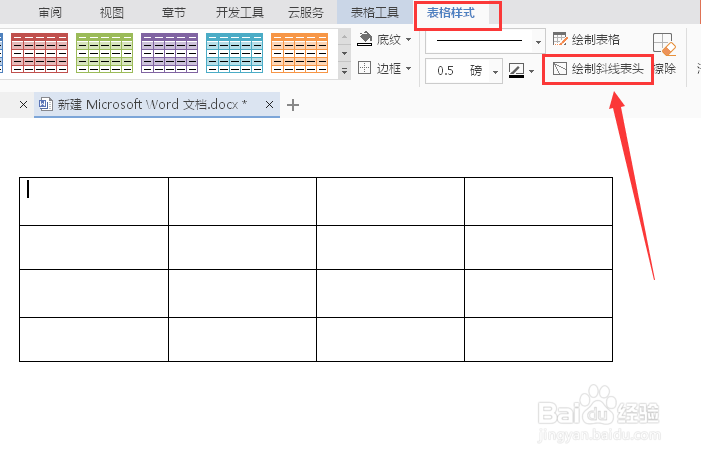Open the border color dropdown arrow
Screen dimensions: 701x460
point(531,71)
